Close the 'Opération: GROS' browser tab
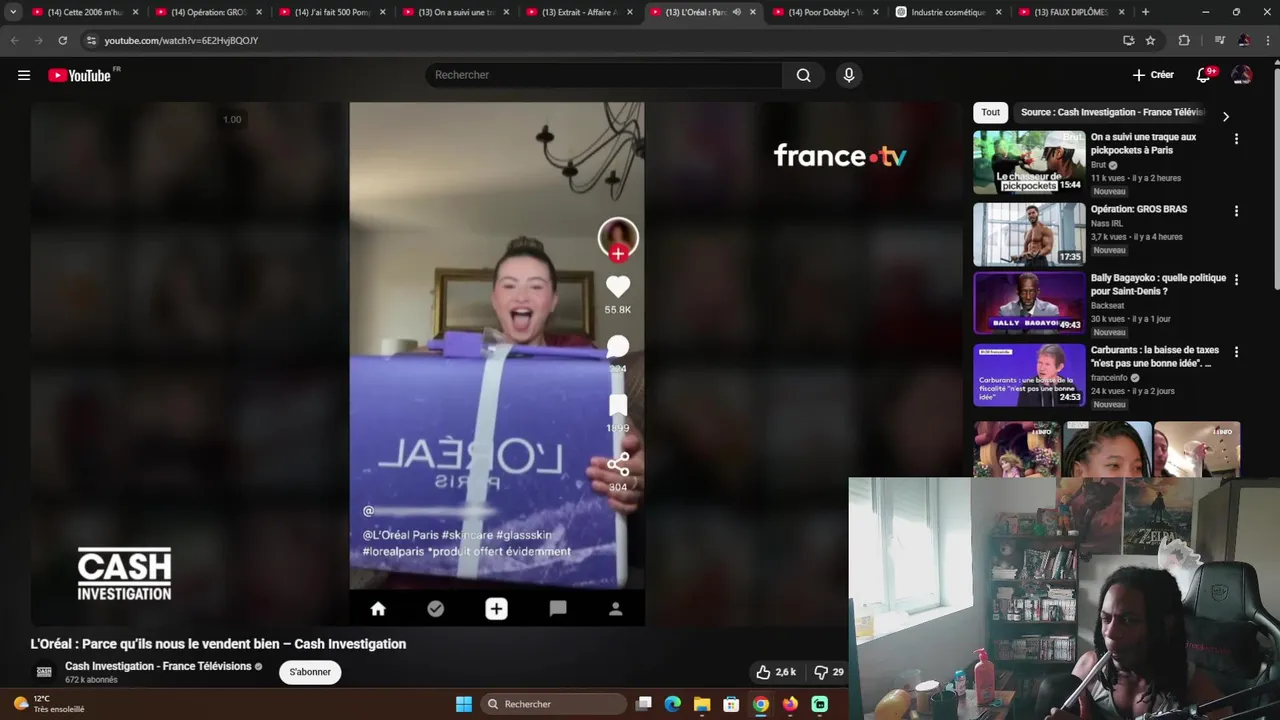 point(259,12)
